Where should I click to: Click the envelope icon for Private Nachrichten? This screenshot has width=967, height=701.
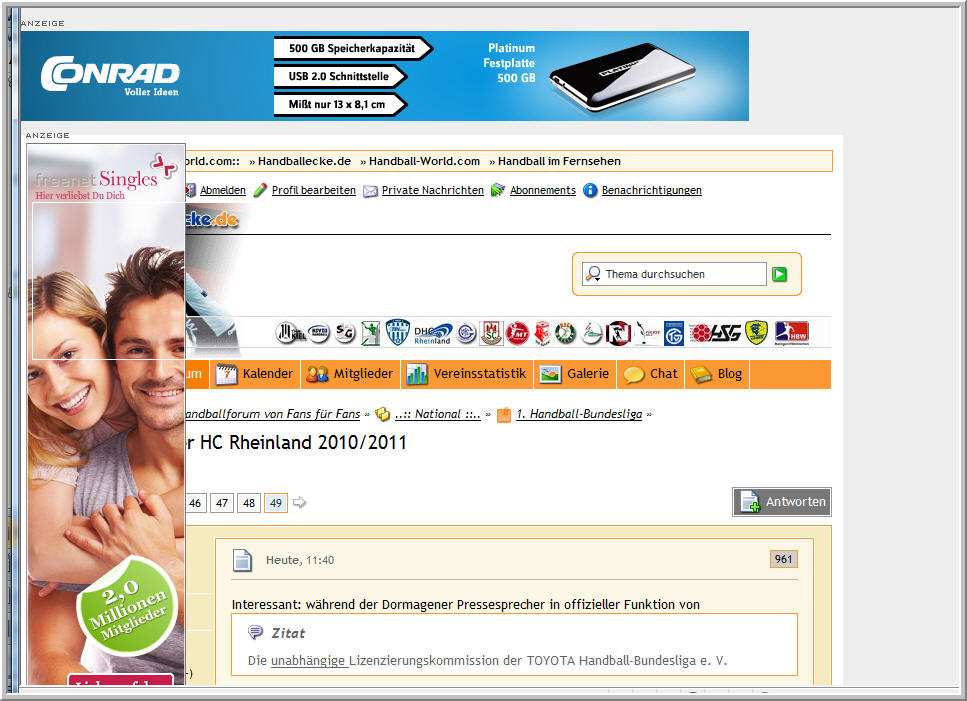tap(370, 190)
